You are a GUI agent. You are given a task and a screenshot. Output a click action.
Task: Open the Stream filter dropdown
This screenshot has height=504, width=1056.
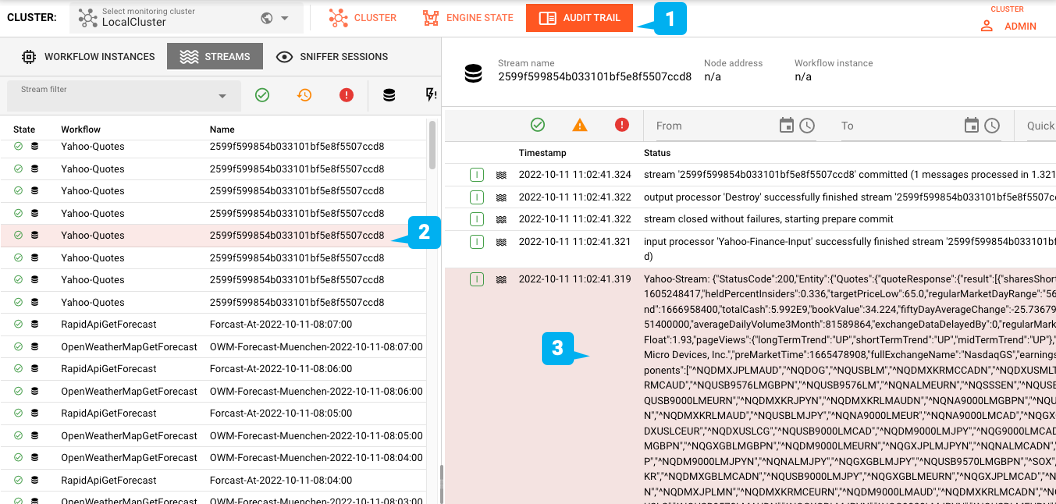(222, 96)
